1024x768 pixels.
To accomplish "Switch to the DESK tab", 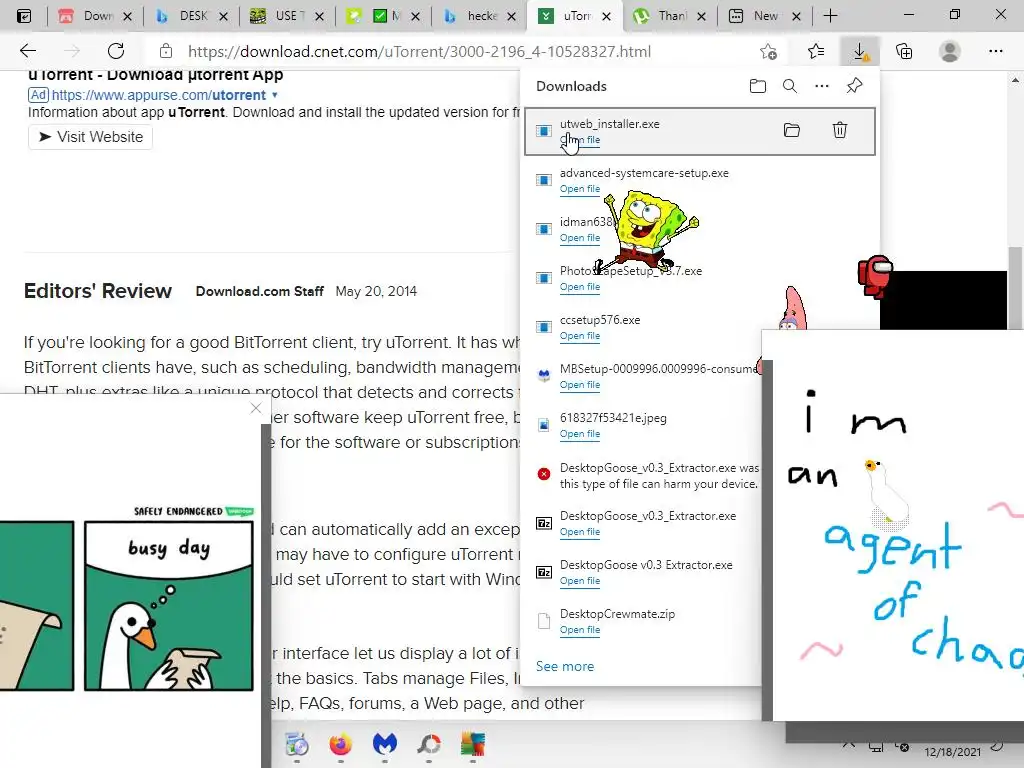I will tap(191, 16).
